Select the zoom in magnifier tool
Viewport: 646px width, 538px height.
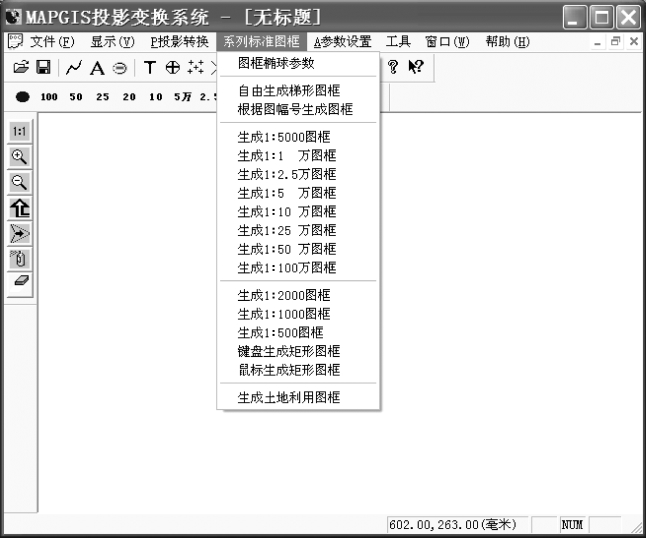coord(19,157)
